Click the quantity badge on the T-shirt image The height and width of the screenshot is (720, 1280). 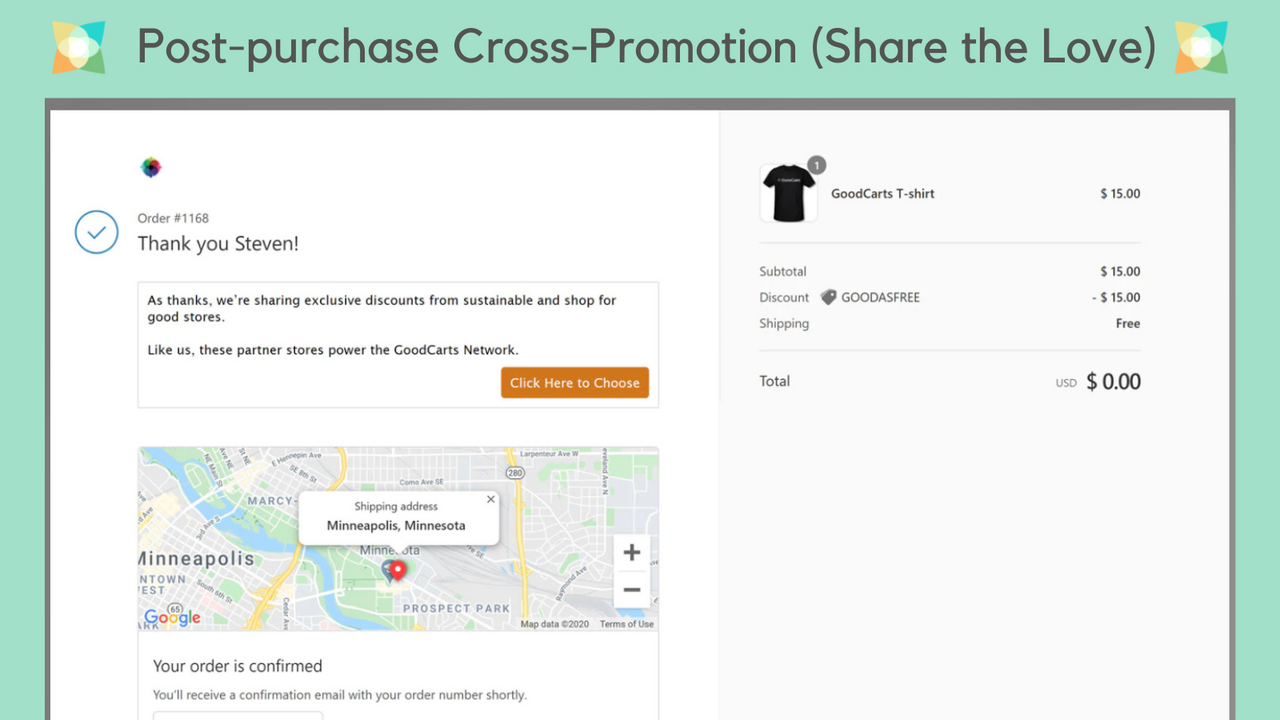tap(816, 165)
